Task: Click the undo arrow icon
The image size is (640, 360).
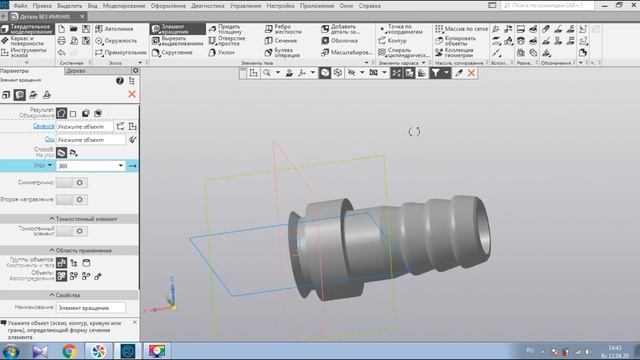Action: (62, 53)
